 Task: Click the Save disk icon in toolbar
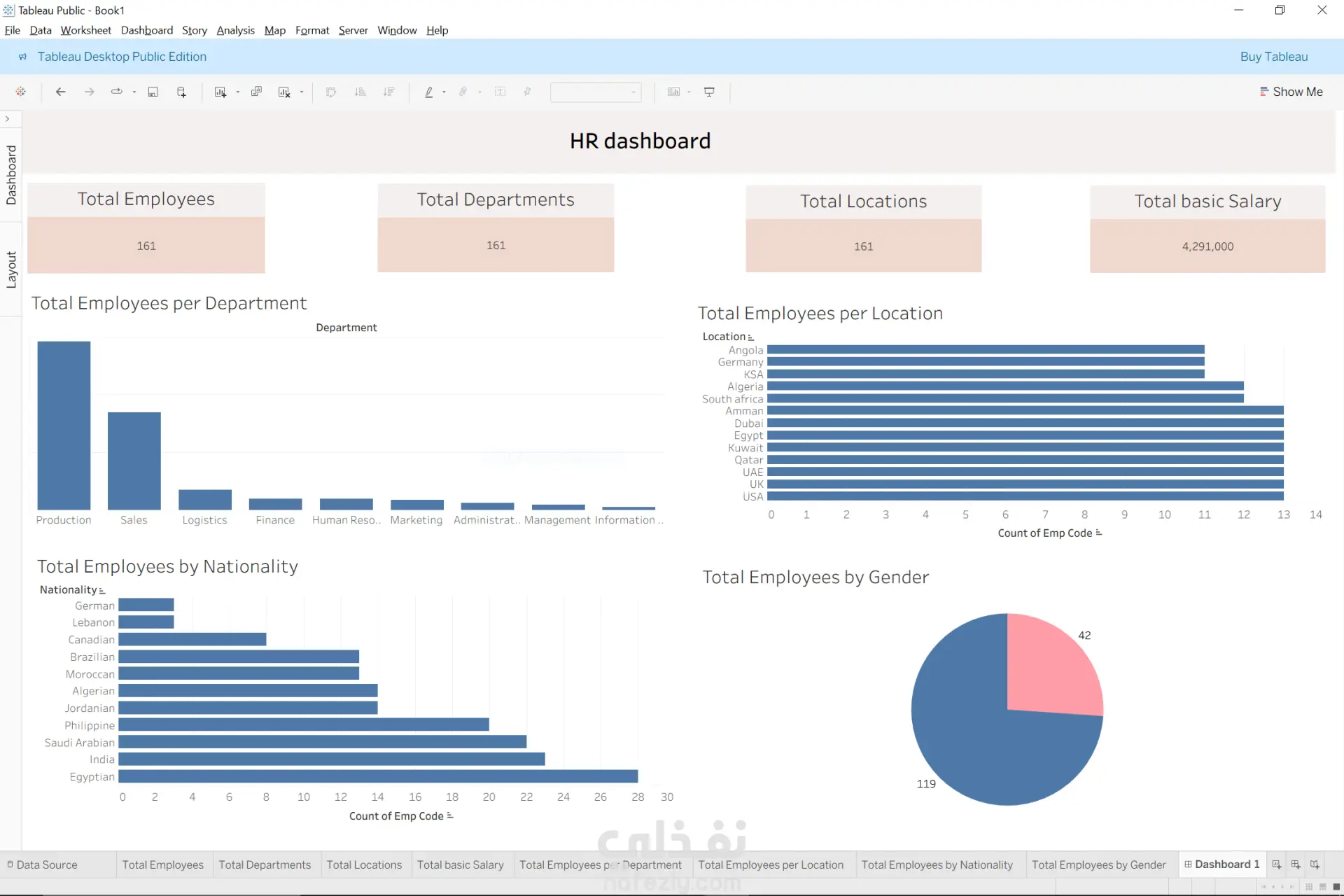(153, 92)
